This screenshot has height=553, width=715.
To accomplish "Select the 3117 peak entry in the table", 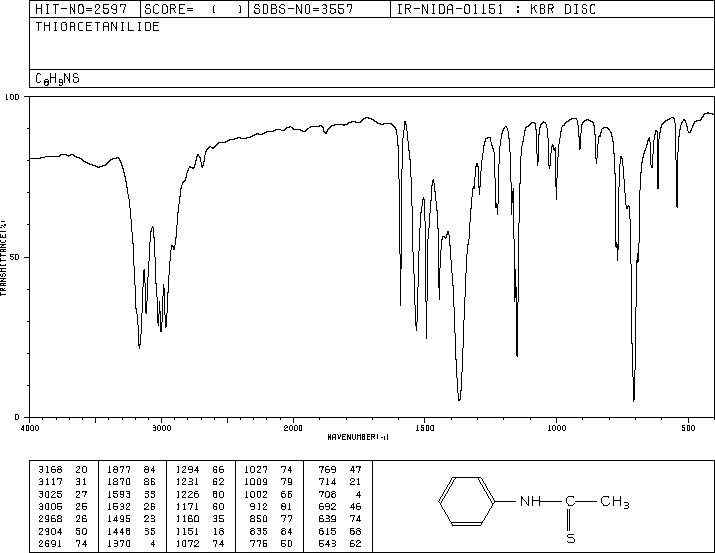I will [x=62, y=481].
